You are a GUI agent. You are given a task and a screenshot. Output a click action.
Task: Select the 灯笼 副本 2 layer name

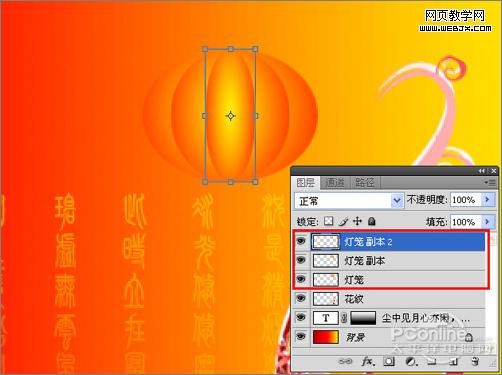pos(368,241)
